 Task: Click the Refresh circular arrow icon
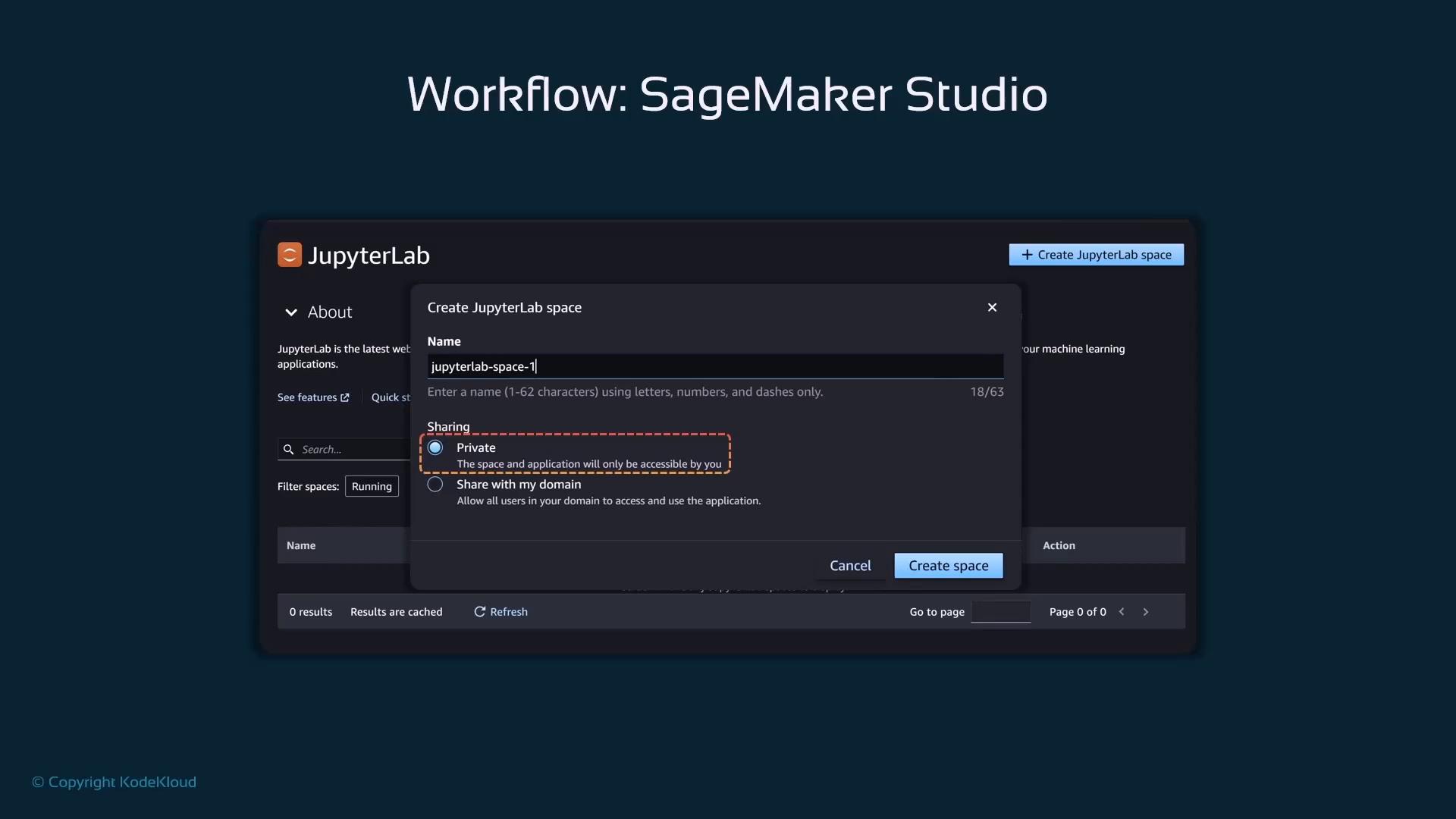[x=479, y=612]
